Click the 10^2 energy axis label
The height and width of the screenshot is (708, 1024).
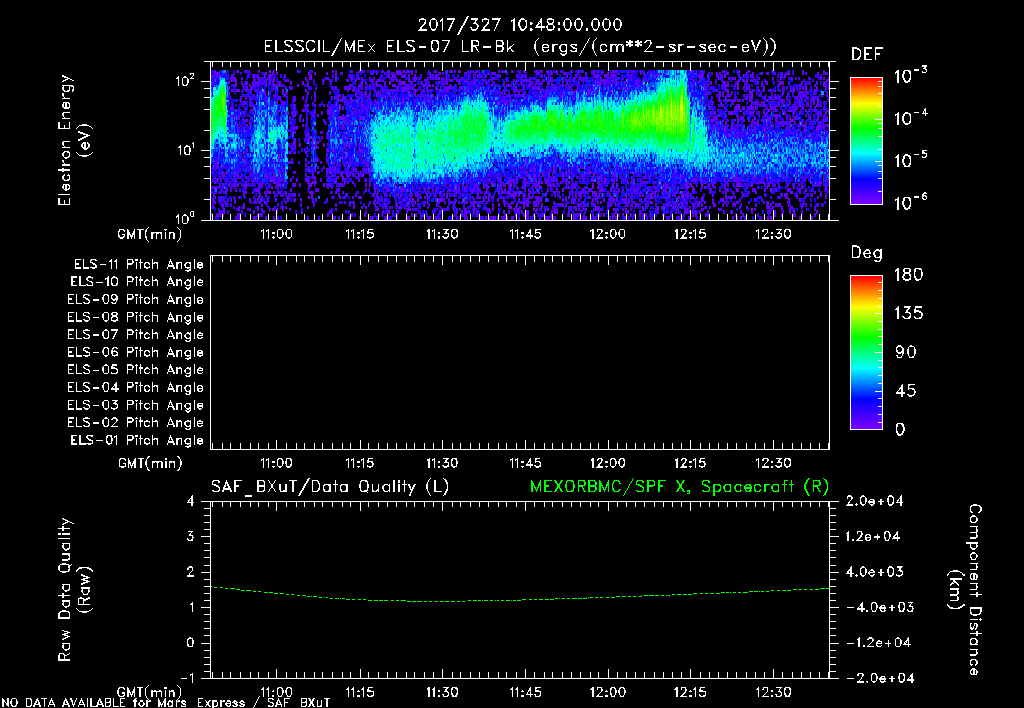point(185,82)
